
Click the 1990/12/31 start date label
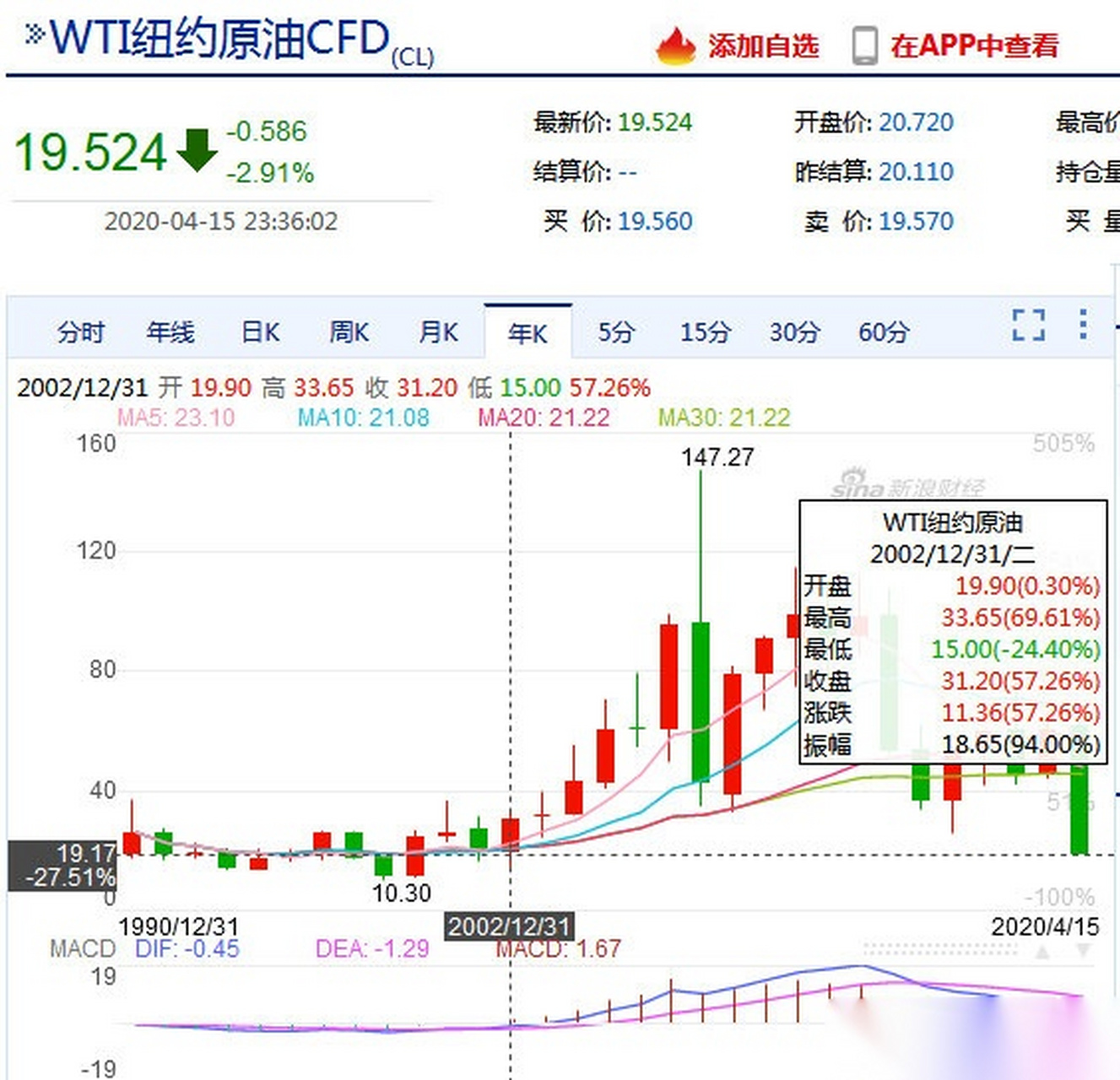178,926
